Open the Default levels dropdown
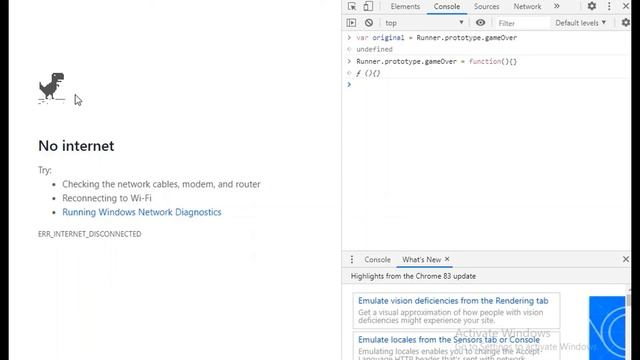The image size is (640, 360). (580, 23)
